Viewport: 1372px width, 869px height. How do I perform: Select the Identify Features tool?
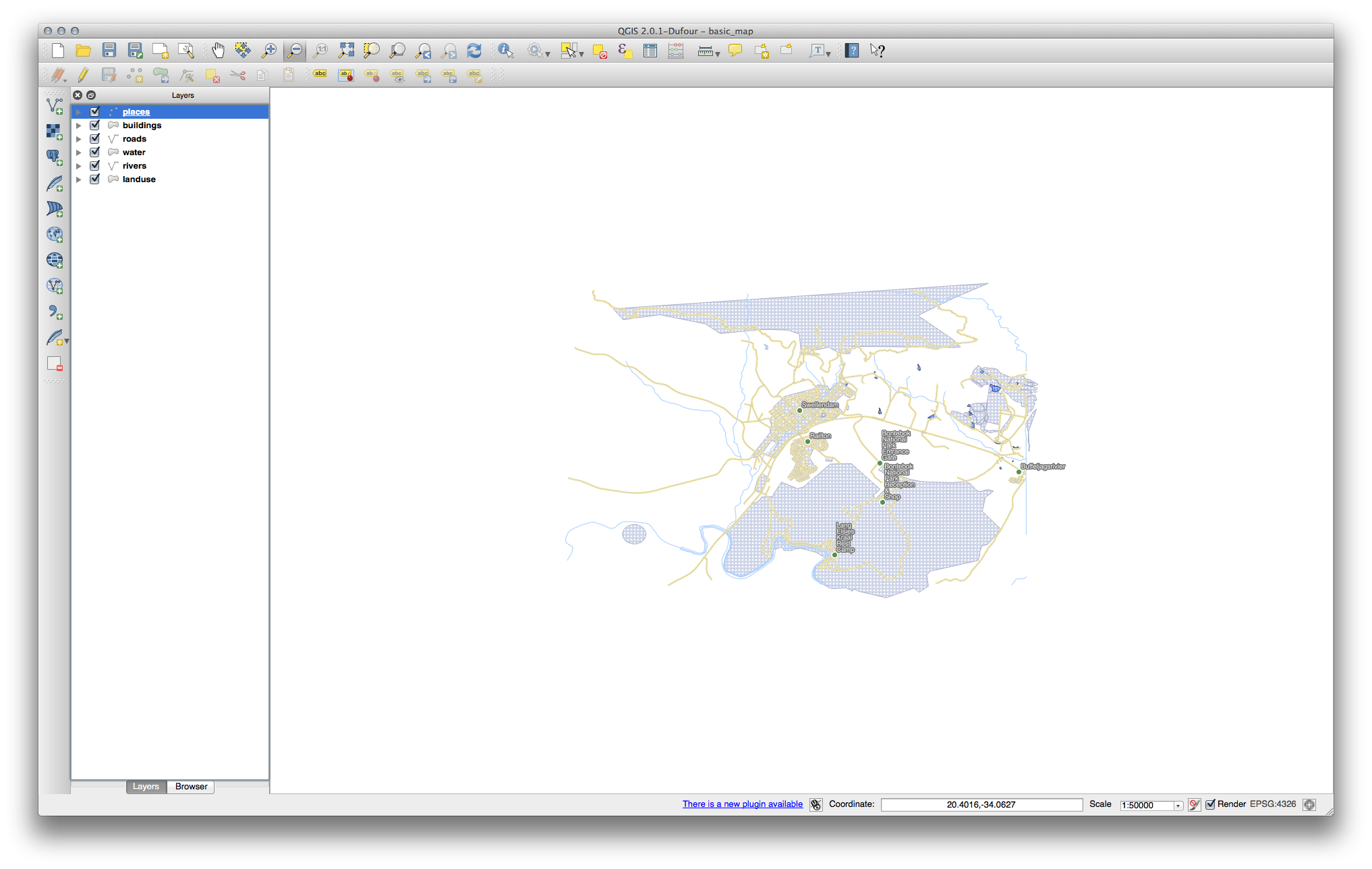click(505, 51)
